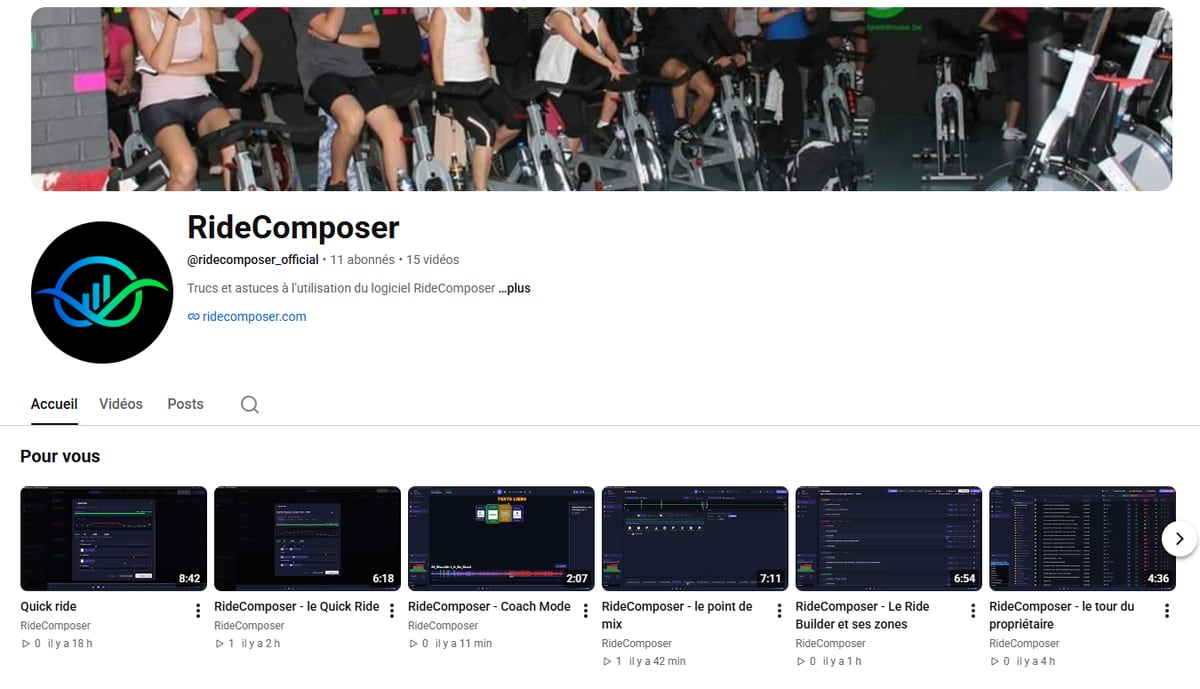Expand channel description with …plus
This screenshot has width=1200, height=689.
pos(514,288)
